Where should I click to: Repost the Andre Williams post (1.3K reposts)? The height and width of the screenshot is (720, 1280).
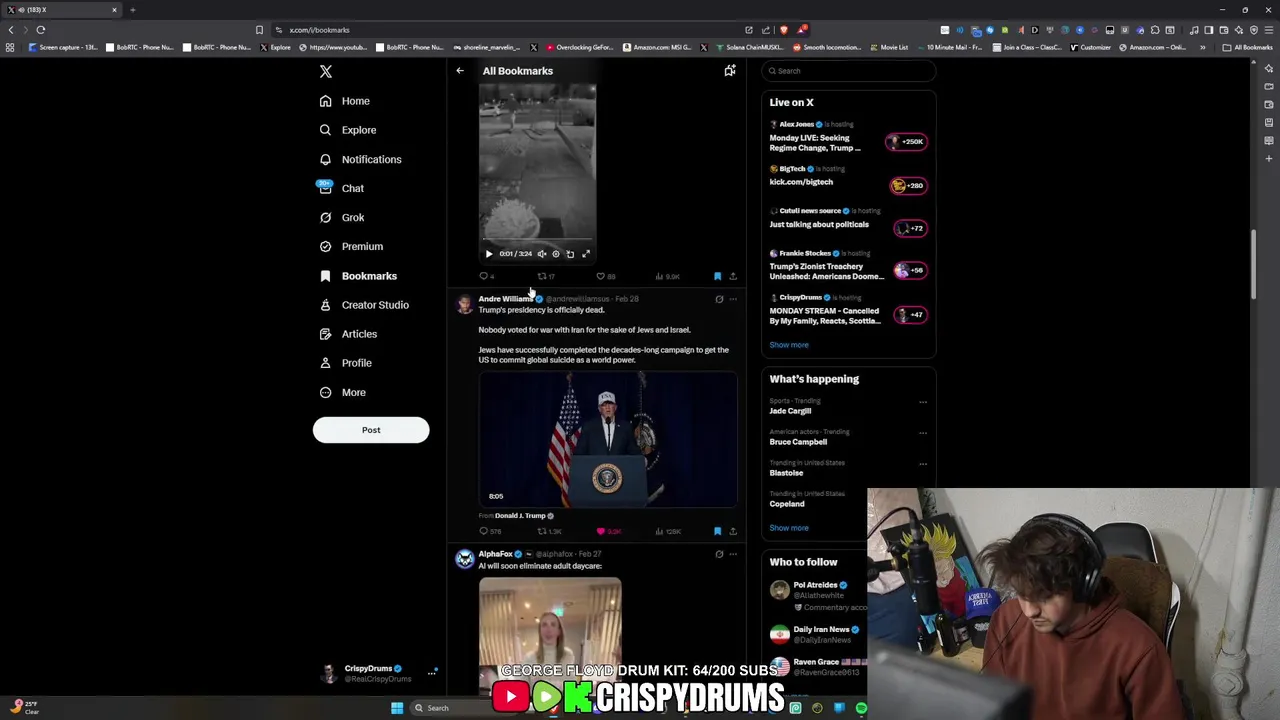pos(549,531)
